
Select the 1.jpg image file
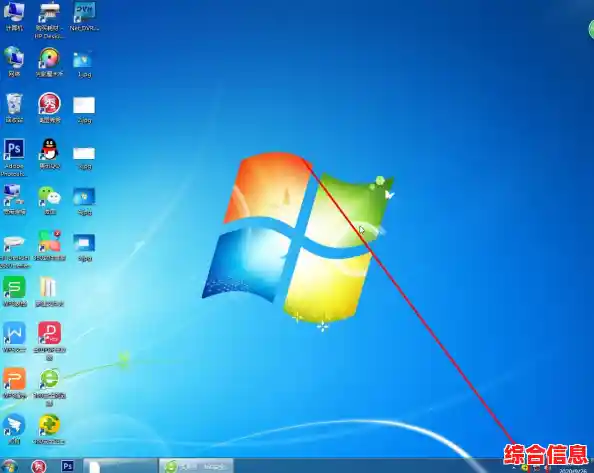pos(84,64)
